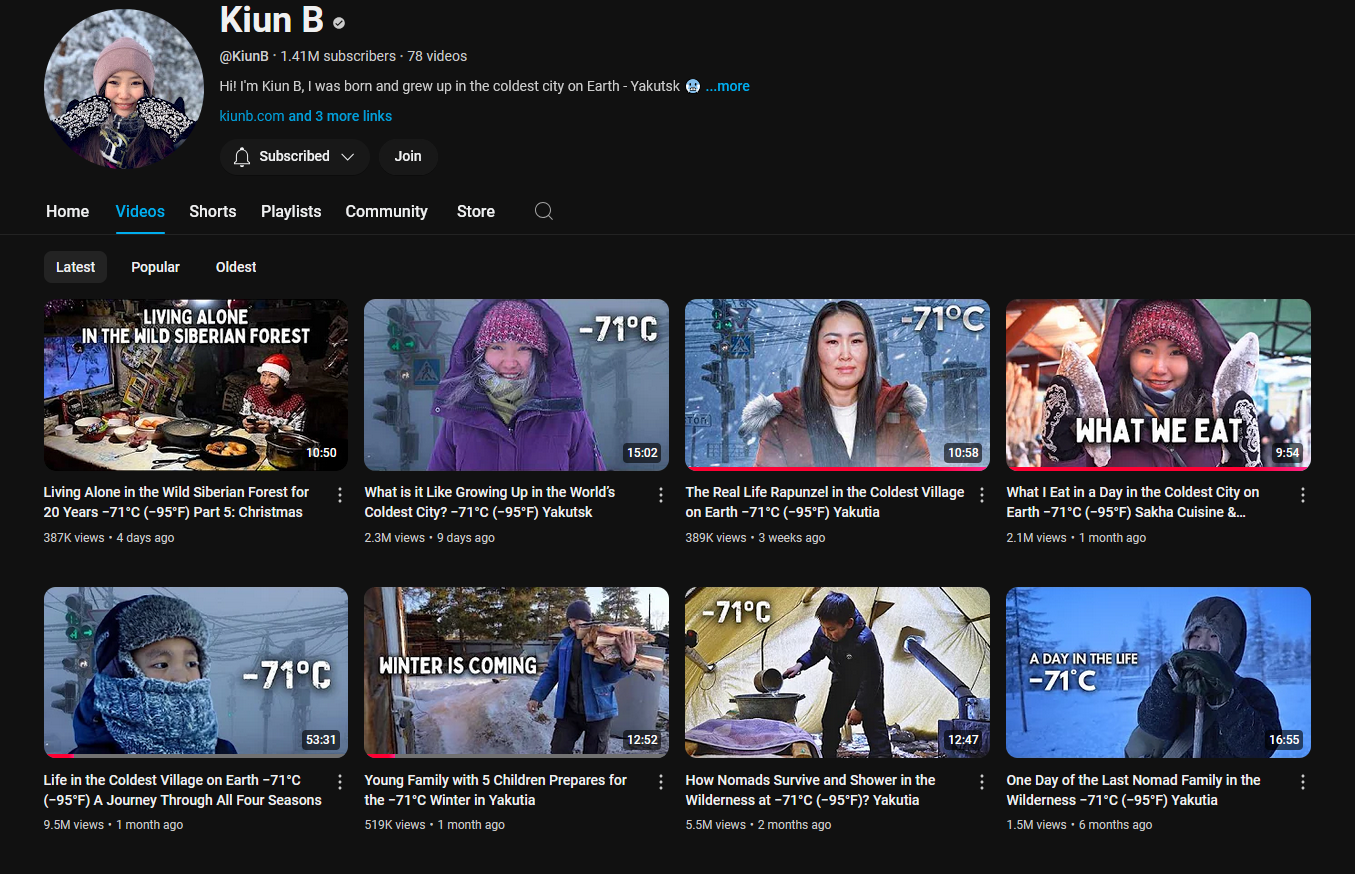Screen dimensions: 1355x874
Task: Go to the Community tab
Action: [x=386, y=211]
